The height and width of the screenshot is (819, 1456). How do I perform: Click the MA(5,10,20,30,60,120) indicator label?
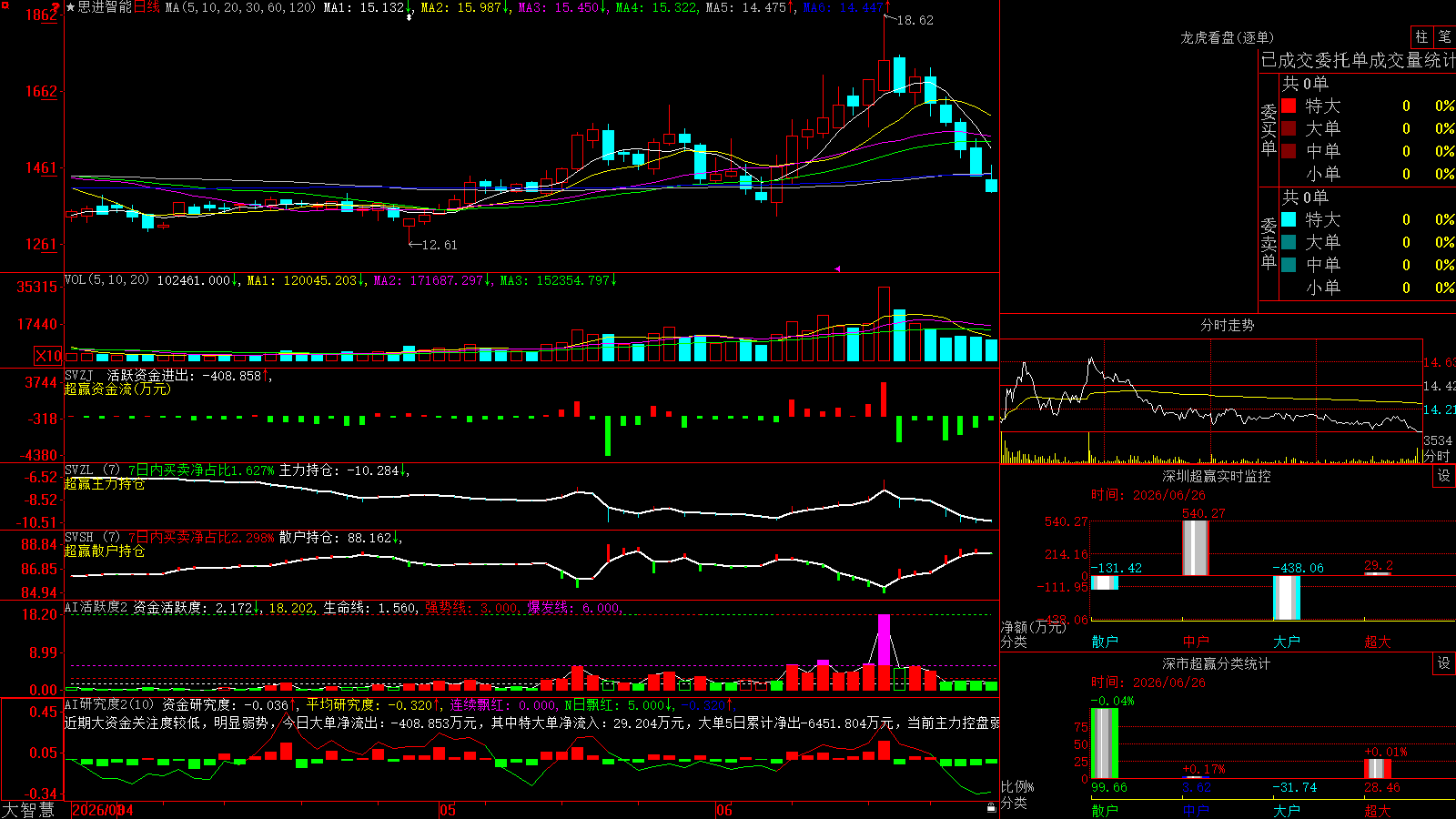[240, 7]
